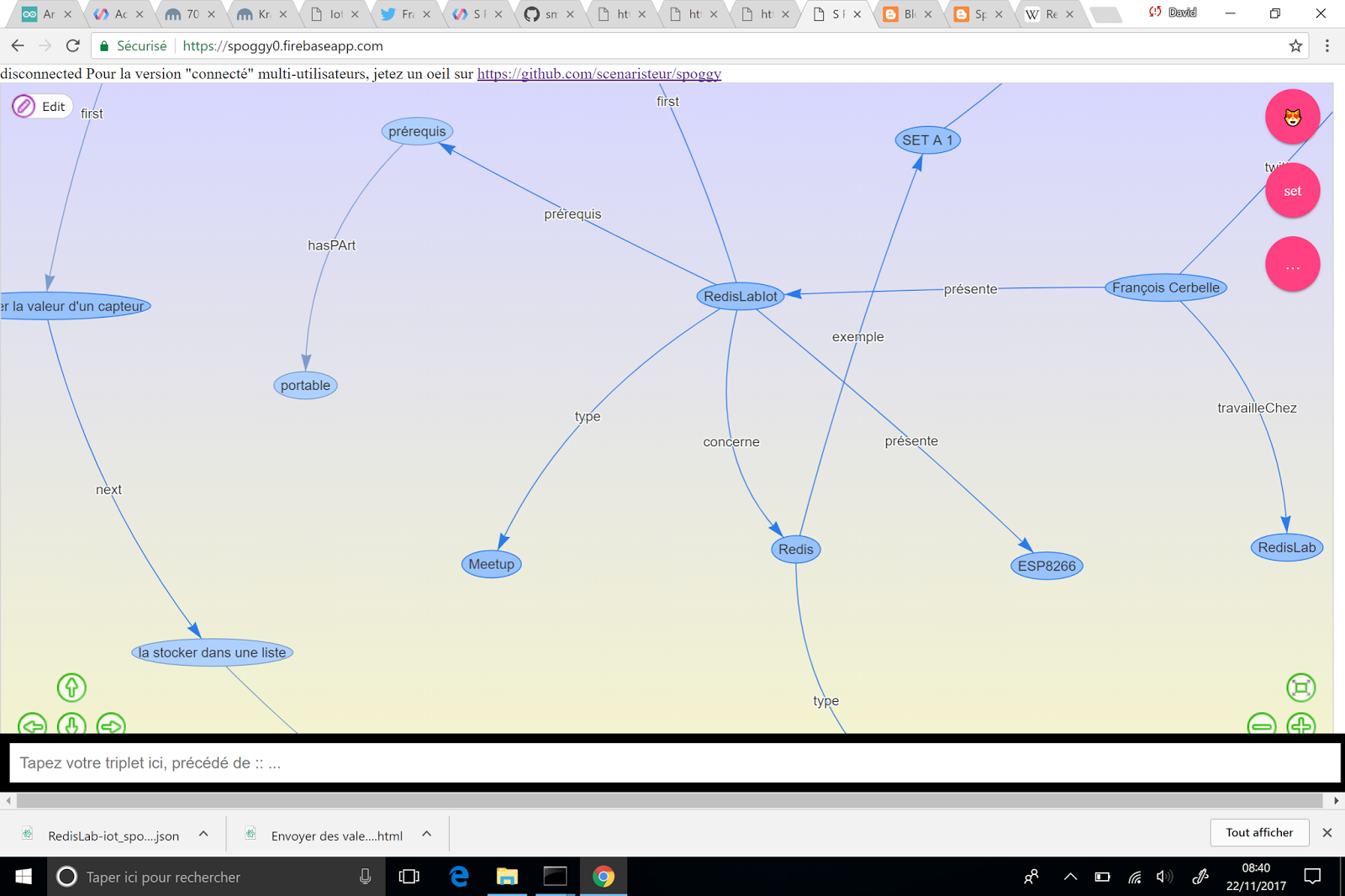
Task: Select the François Cerbelle node
Action: (1166, 287)
